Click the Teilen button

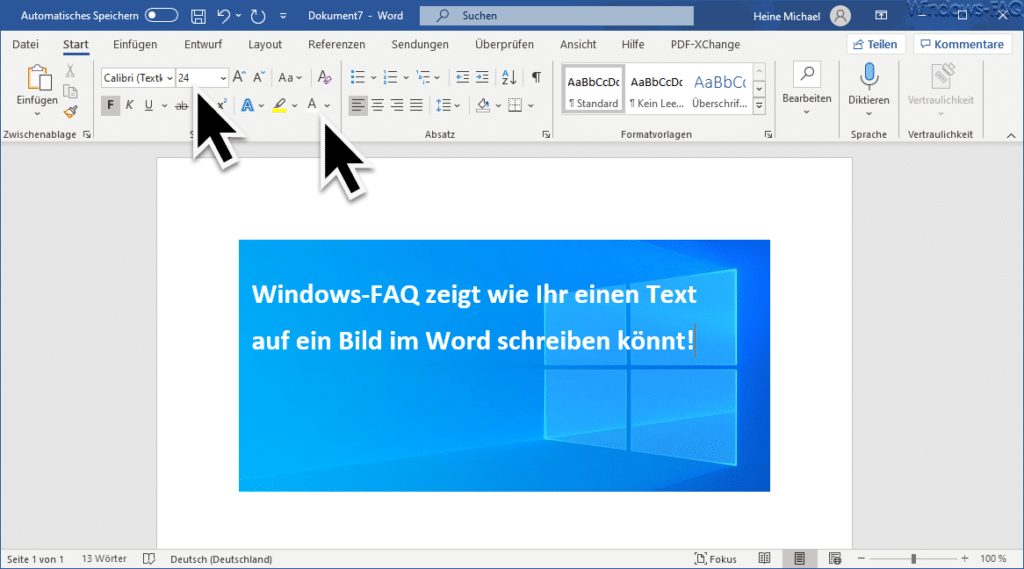point(875,44)
